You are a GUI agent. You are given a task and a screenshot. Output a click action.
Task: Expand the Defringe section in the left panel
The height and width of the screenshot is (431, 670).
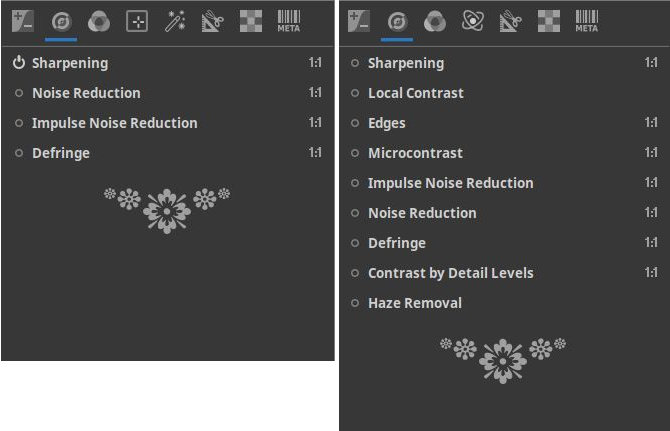point(61,153)
